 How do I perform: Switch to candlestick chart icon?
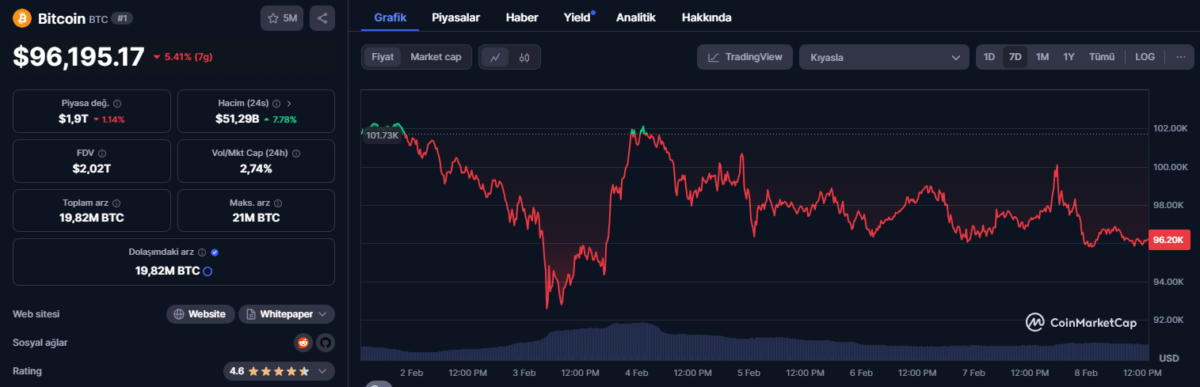coord(525,57)
